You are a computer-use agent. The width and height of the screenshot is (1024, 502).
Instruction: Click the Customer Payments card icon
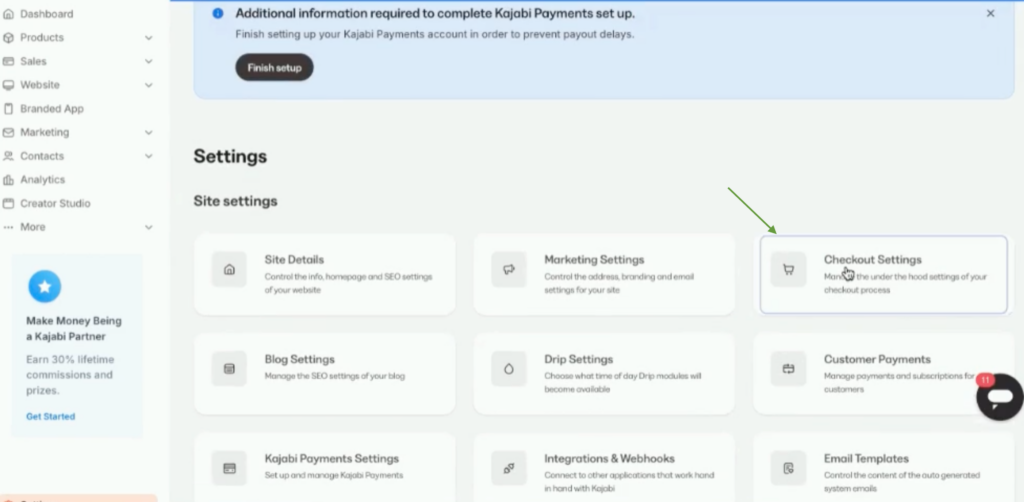click(788, 369)
